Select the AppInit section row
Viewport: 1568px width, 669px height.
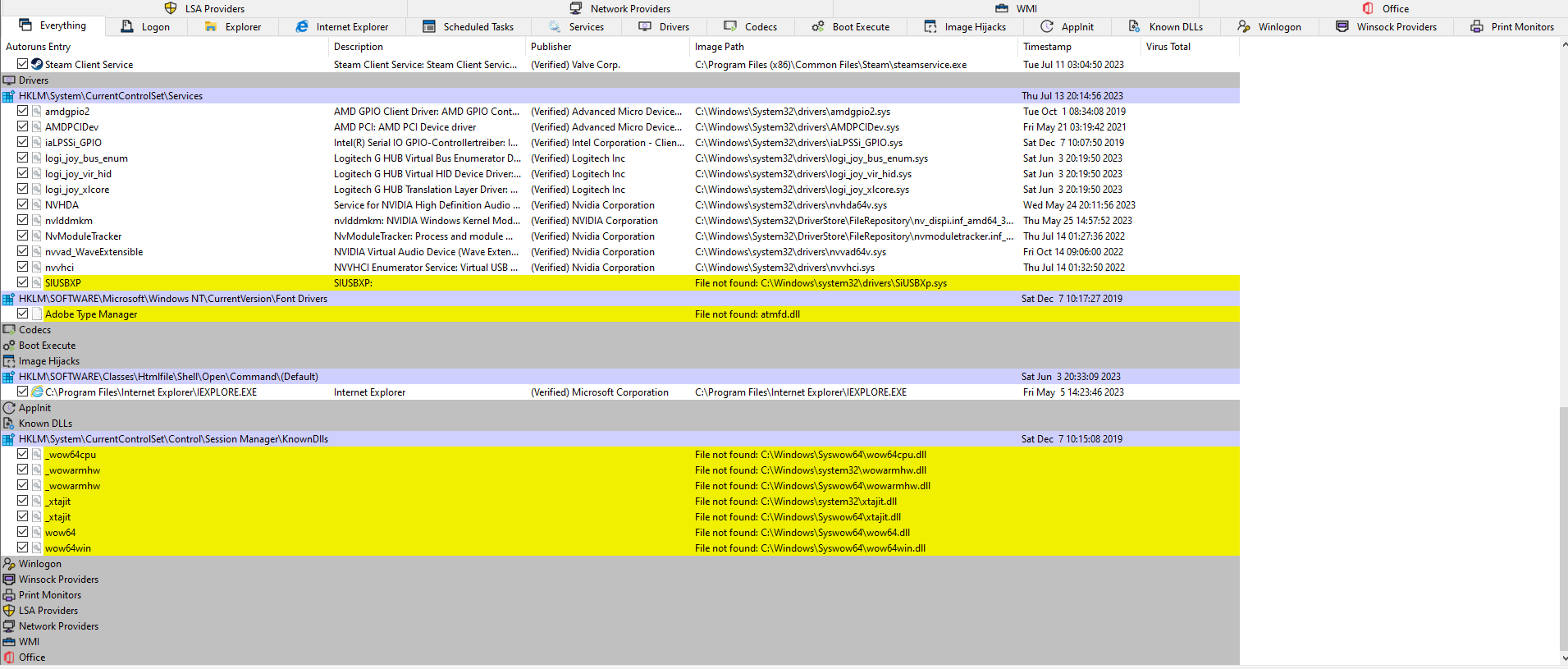pos(619,408)
